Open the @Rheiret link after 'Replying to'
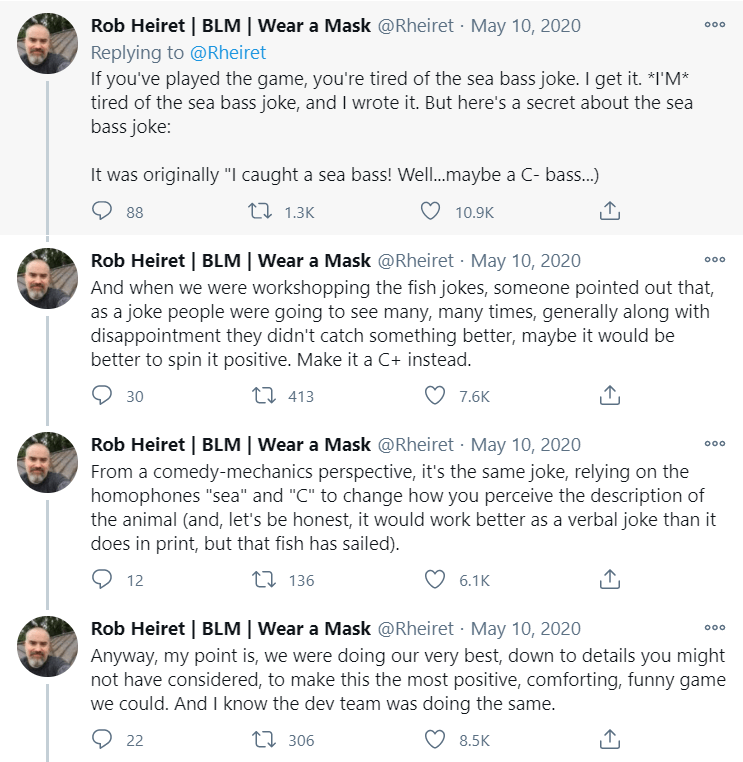This screenshot has height=762, width=743. coord(231,52)
